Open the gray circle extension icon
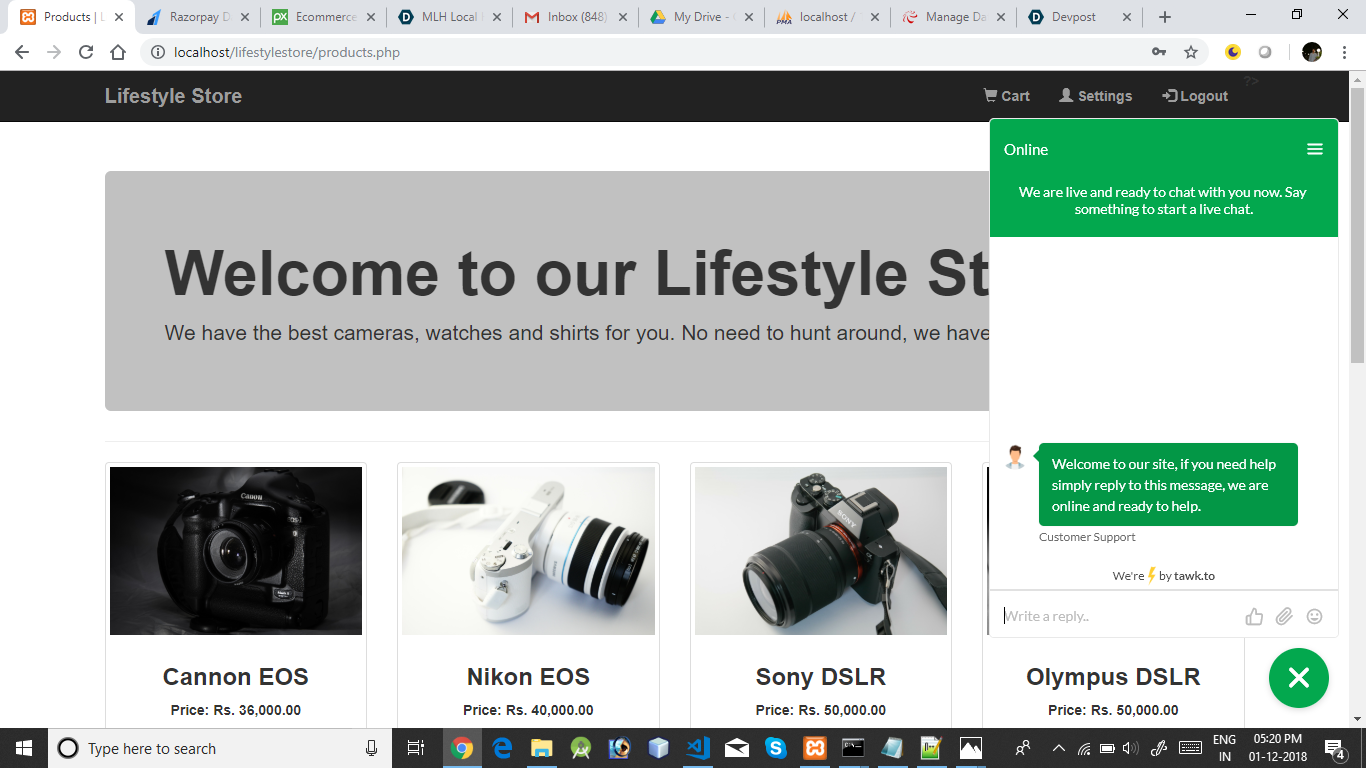This screenshot has height=768, width=1366. point(1265,52)
